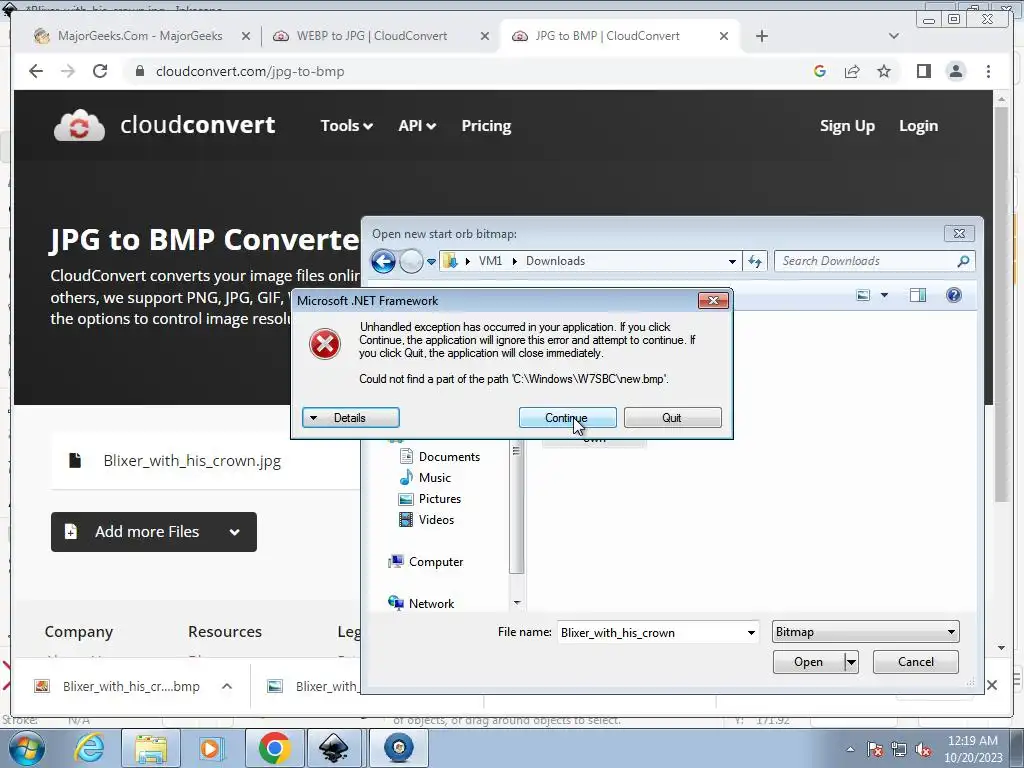The image size is (1024, 768).
Task: Select the JPG to BMP CloudConvert tab
Action: [607, 36]
